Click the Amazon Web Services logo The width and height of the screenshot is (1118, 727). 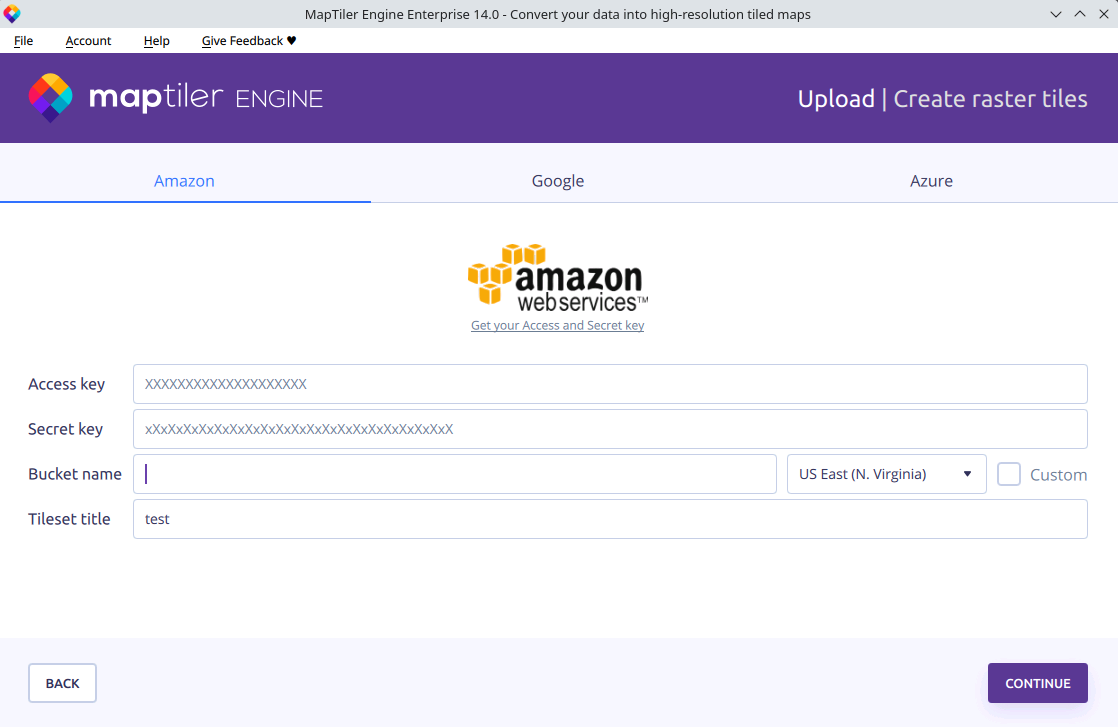(557, 276)
